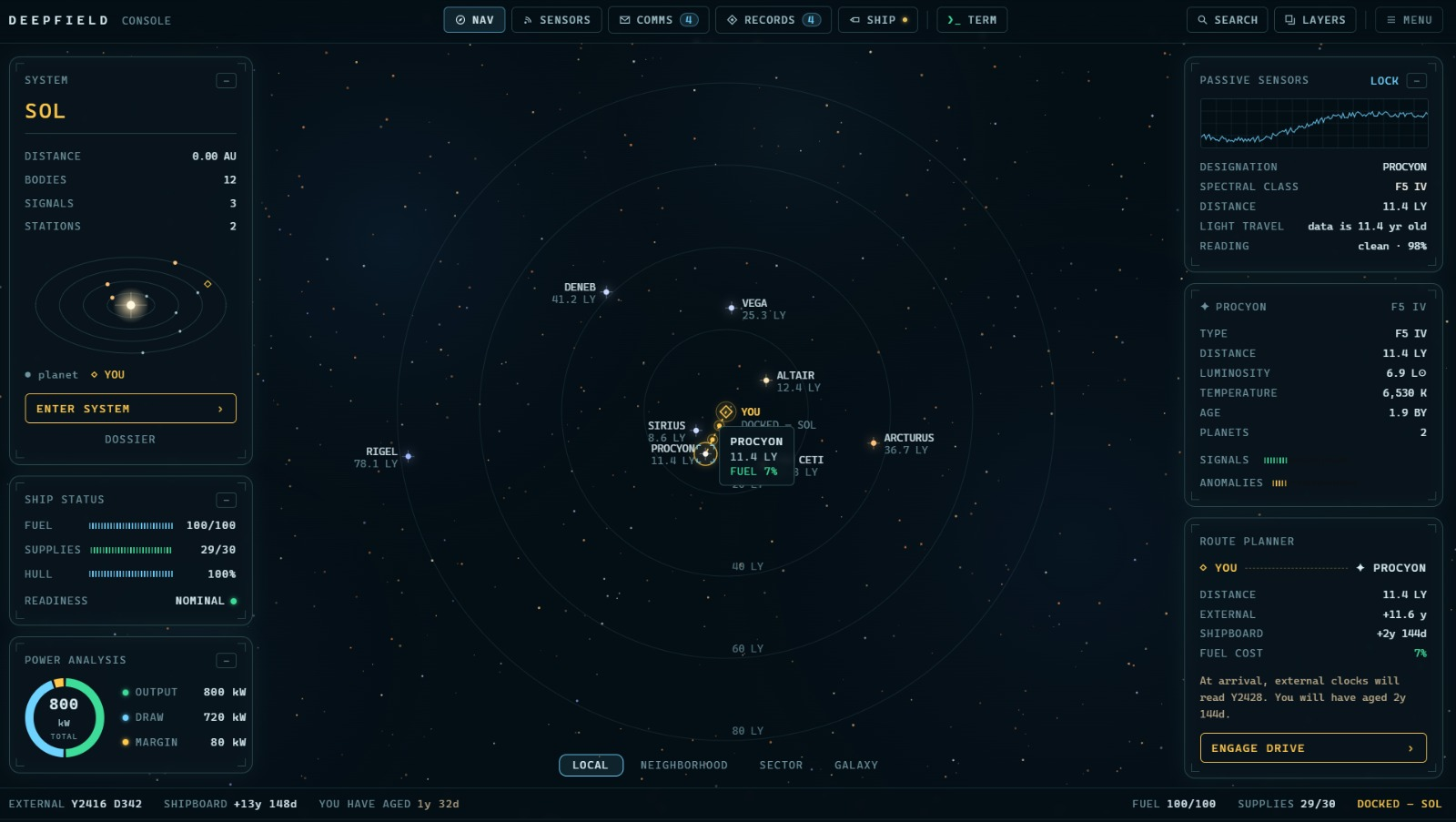This screenshot has width=1456, height=822.
Task: Select the LOCAL map scale
Action: coord(591,766)
